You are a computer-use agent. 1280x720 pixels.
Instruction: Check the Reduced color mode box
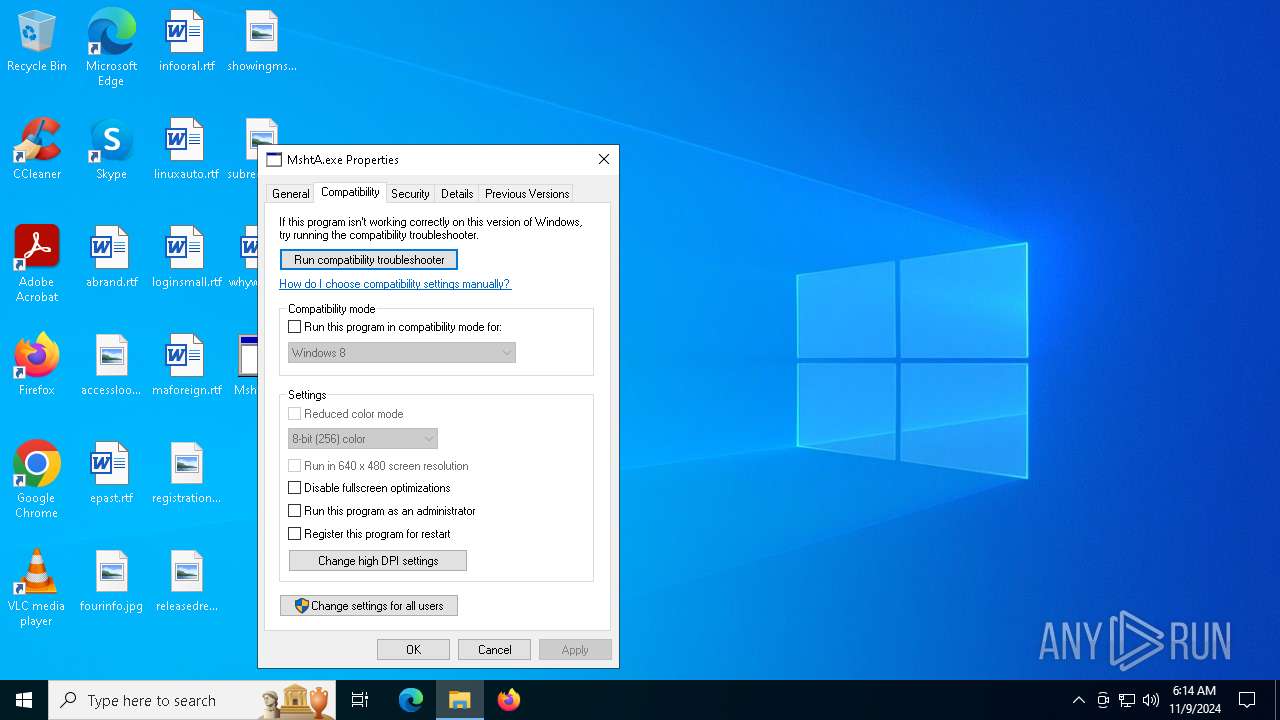pyautogui.click(x=295, y=414)
